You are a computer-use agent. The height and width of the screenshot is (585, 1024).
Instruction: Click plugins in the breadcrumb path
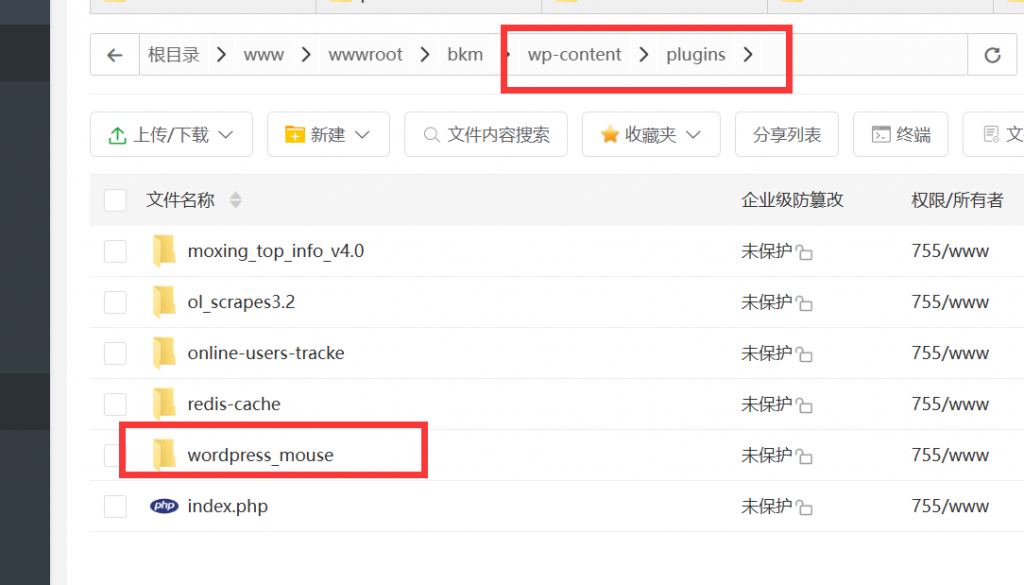(x=696, y=55)
